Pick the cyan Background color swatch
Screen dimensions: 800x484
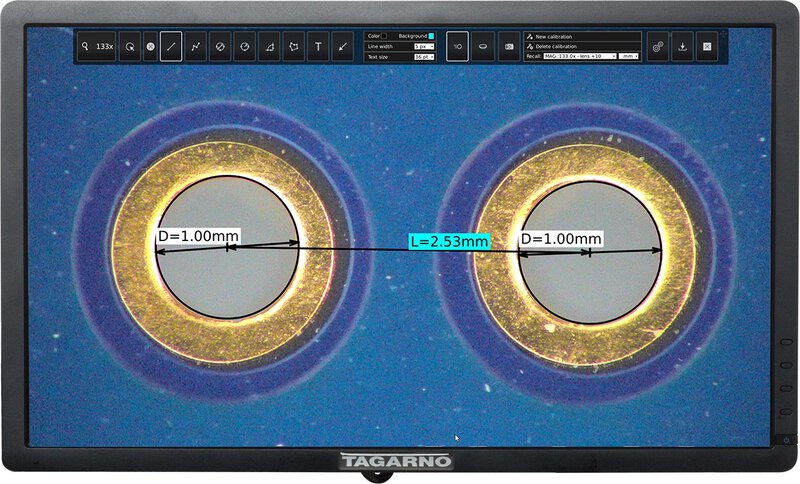pos(432,36)
